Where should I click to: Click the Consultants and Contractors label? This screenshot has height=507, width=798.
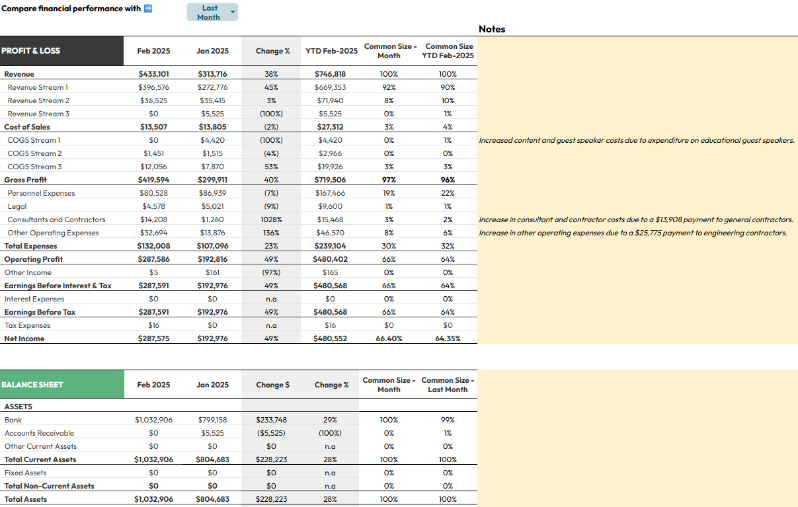click(56, 220)
